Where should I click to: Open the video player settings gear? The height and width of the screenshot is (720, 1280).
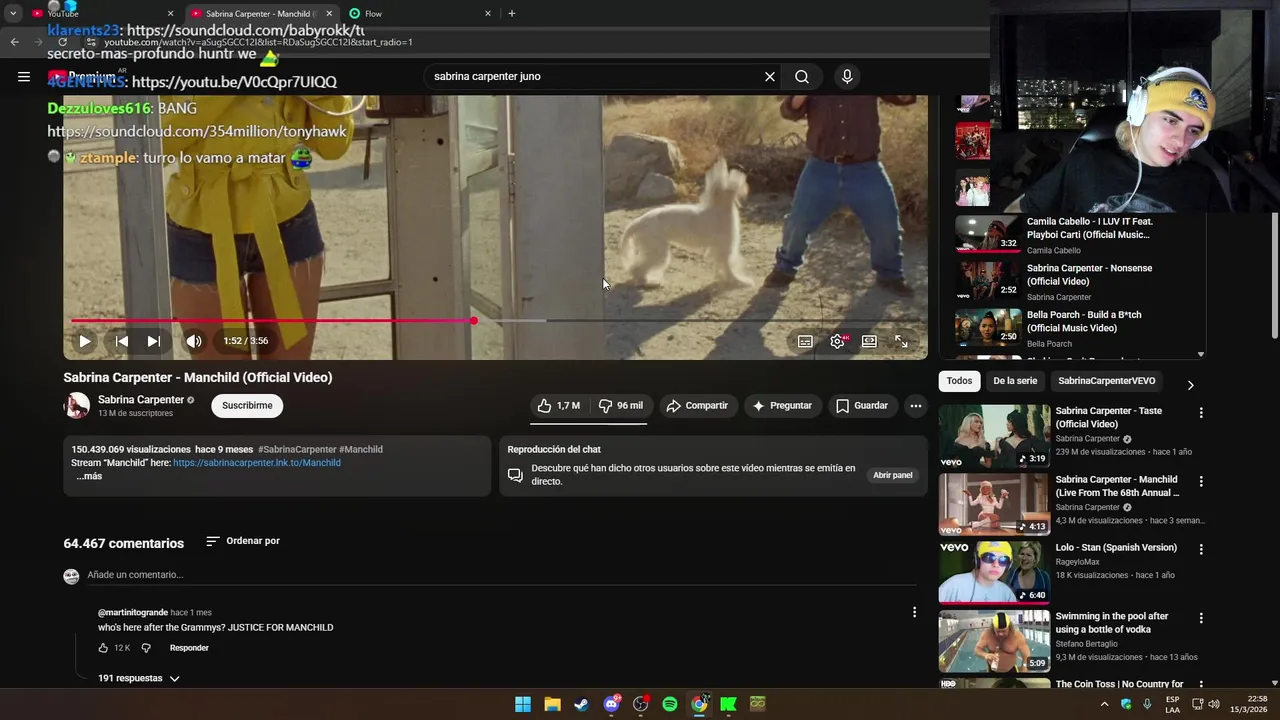click(x=837, y=341)
